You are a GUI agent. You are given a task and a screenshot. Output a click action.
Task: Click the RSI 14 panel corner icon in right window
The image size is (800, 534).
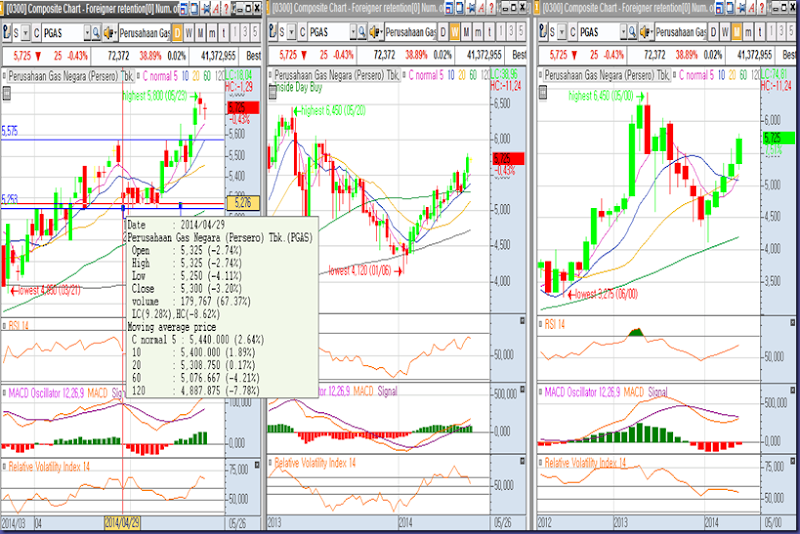792,323
